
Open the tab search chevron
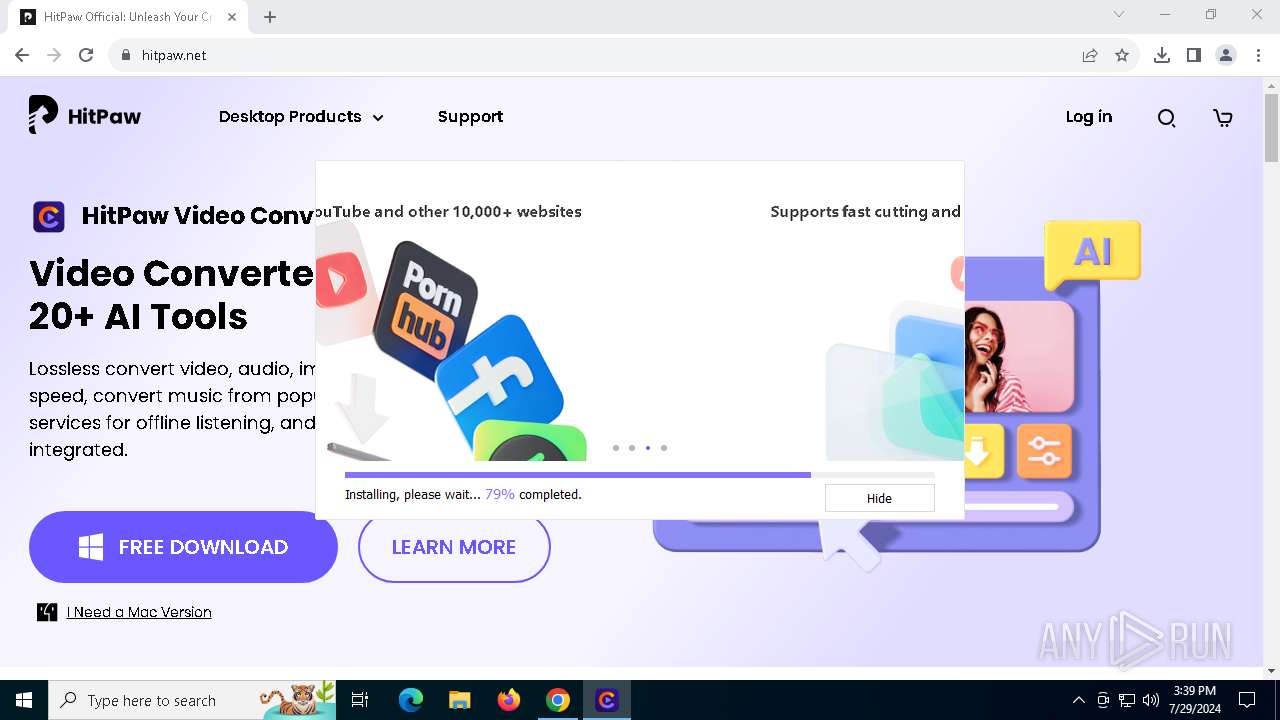[x=1119, y=14]
